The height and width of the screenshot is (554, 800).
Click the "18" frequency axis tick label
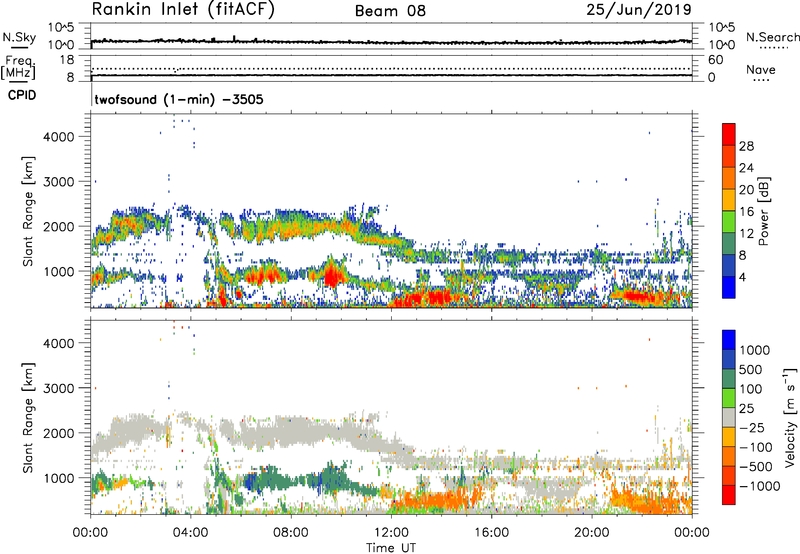pos(67,60)
